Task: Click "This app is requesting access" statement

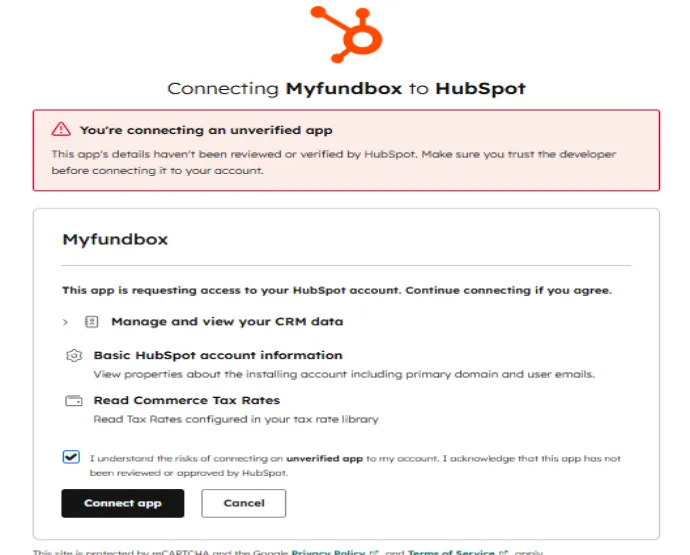Action: 337,290
